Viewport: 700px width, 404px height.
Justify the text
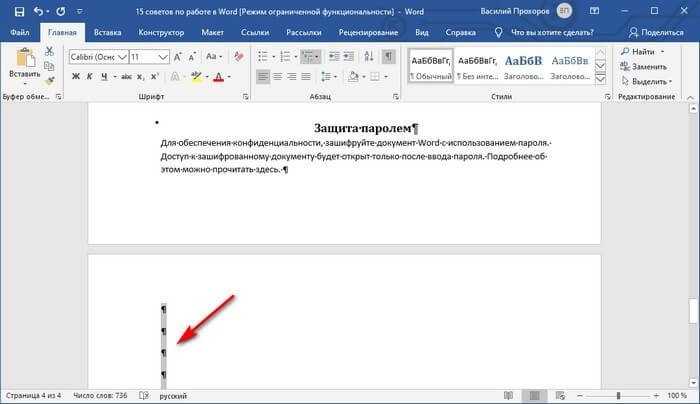[x=306, y=77]
